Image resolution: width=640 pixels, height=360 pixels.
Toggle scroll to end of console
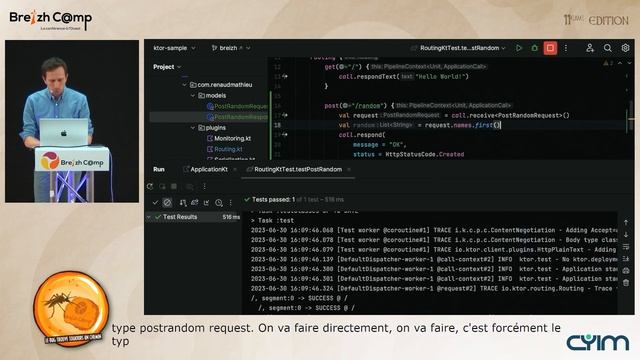tap(626, 258)
